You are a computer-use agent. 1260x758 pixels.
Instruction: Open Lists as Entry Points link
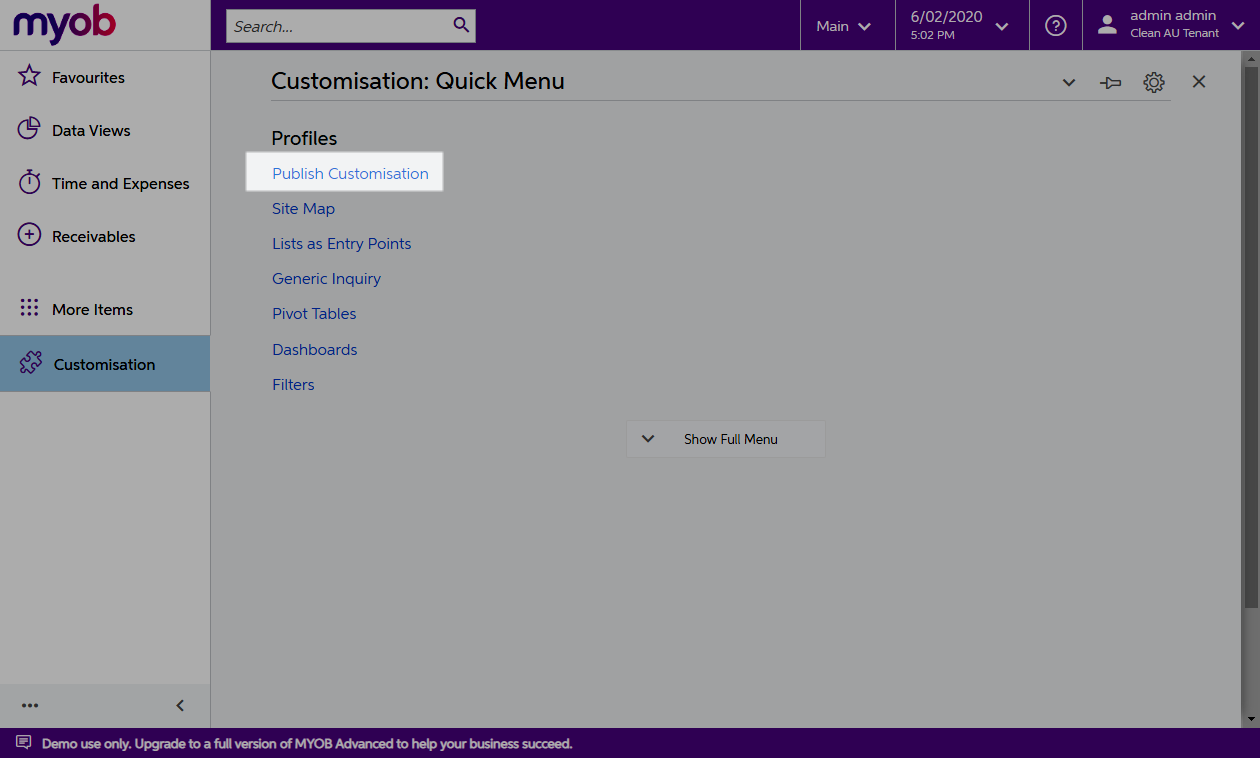pos(341,243)
